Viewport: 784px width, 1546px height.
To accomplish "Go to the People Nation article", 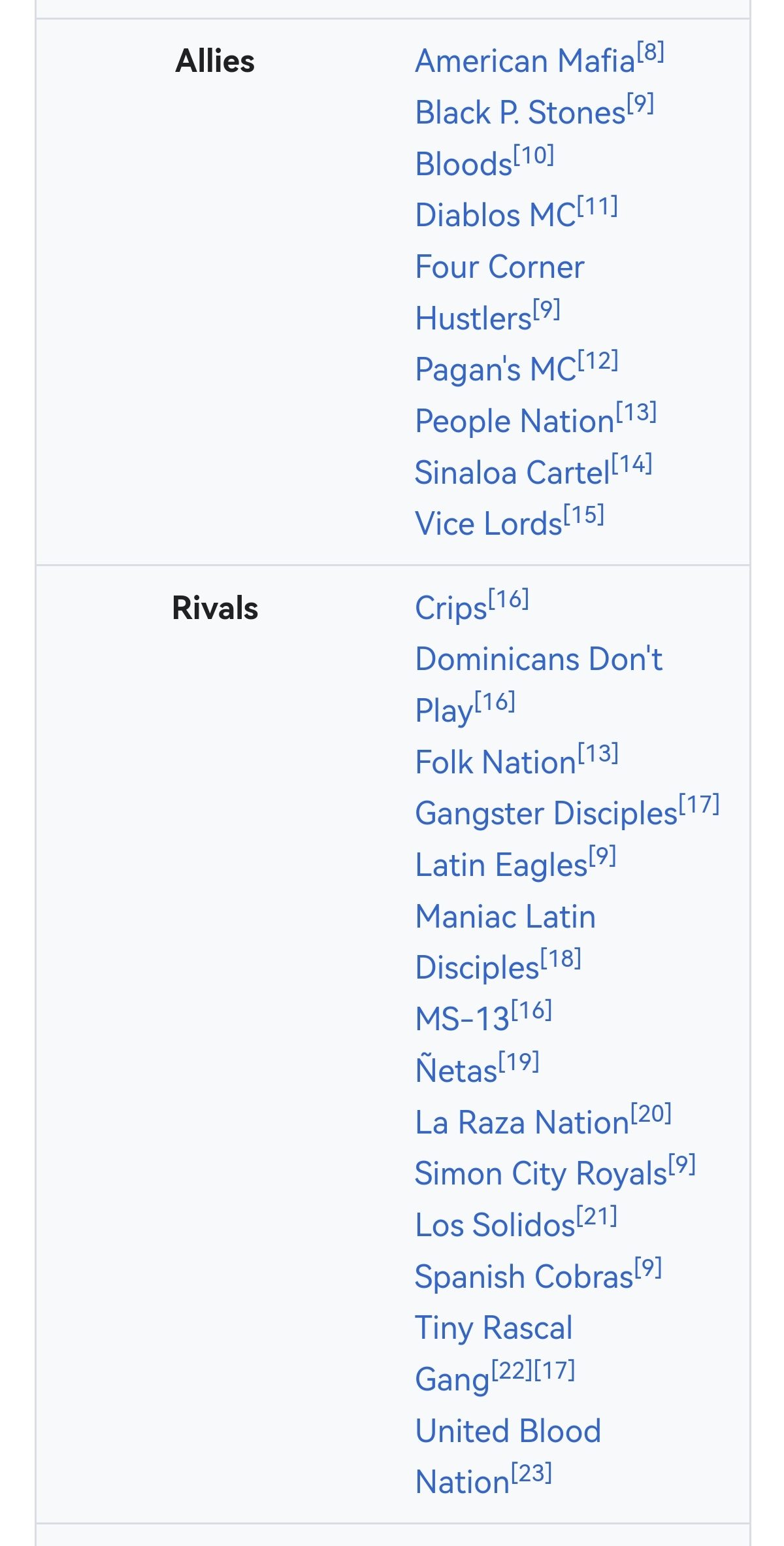I will (515, 421).
